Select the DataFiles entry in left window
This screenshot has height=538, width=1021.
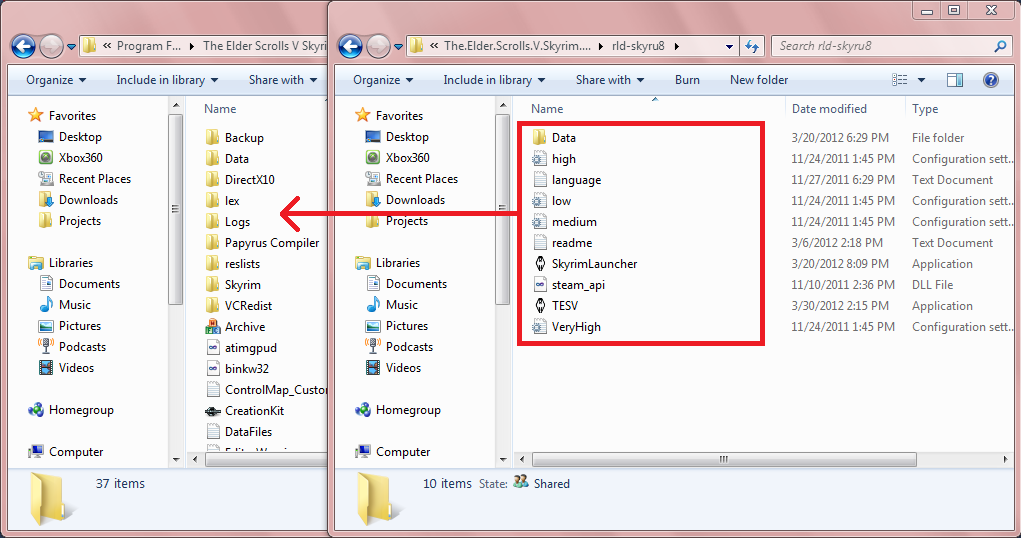pyautogui.click(x=248, y=432)
